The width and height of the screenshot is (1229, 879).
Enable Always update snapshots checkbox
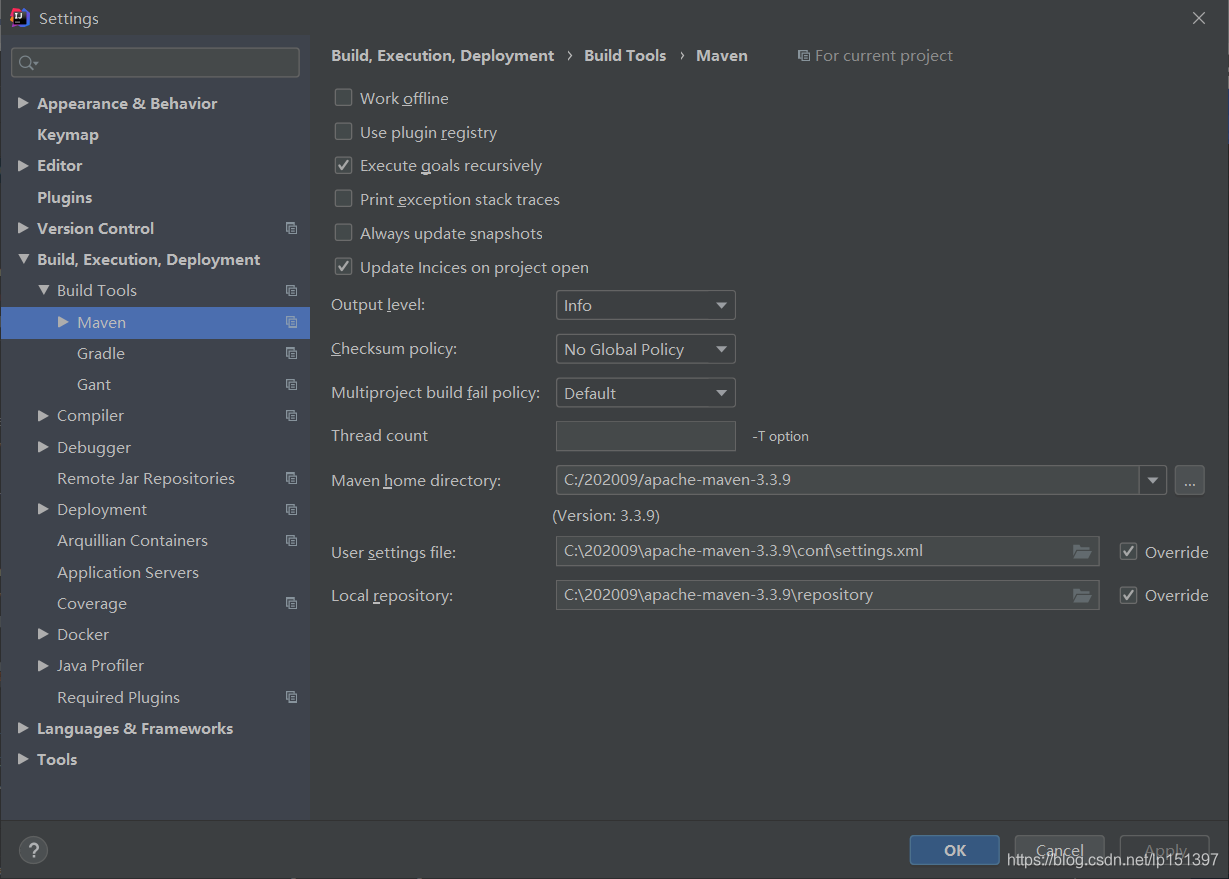click(x=343, y=232)
